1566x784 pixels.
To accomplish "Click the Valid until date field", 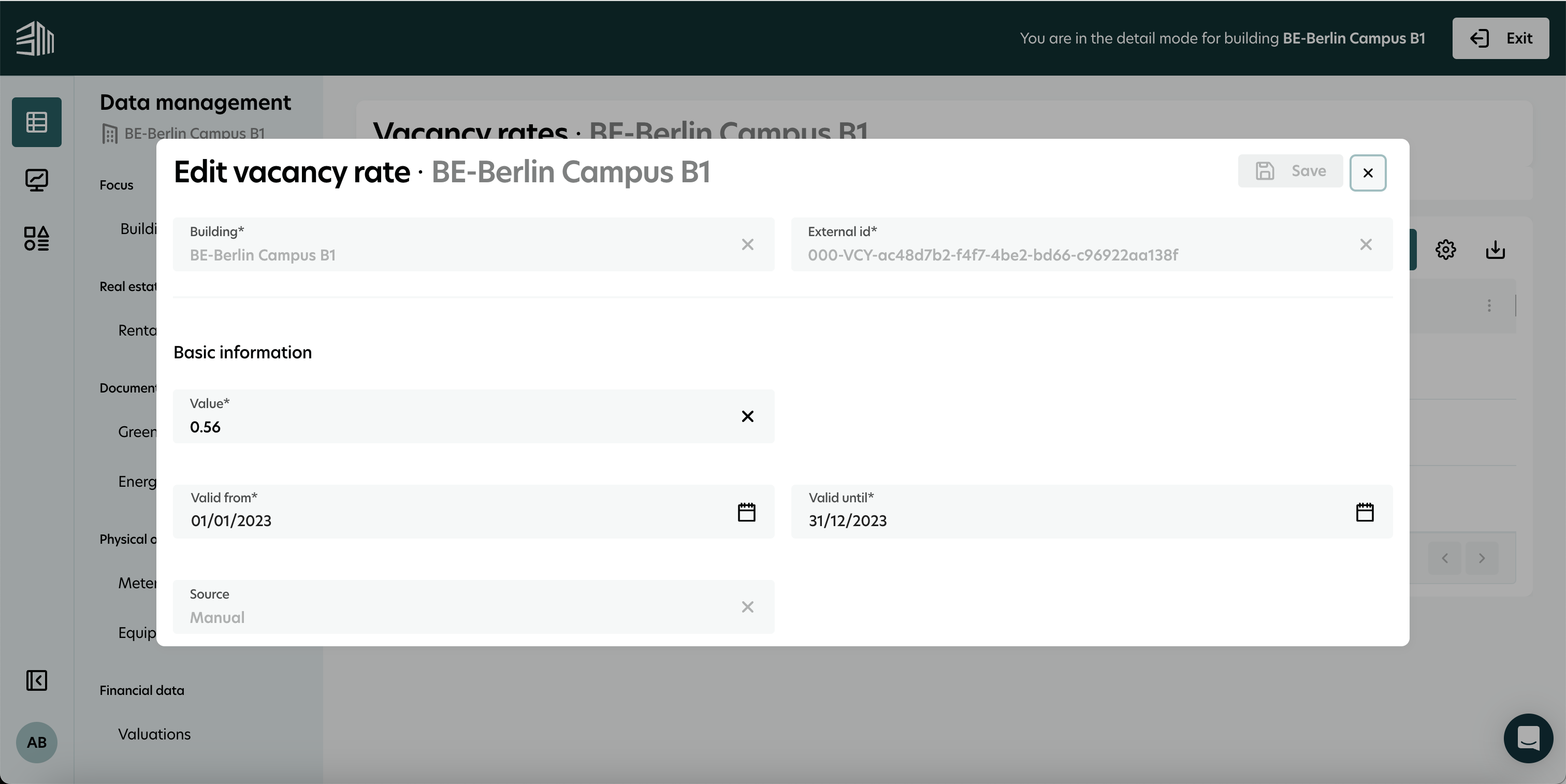I will pyautogui.click(x=1092, y=512).
